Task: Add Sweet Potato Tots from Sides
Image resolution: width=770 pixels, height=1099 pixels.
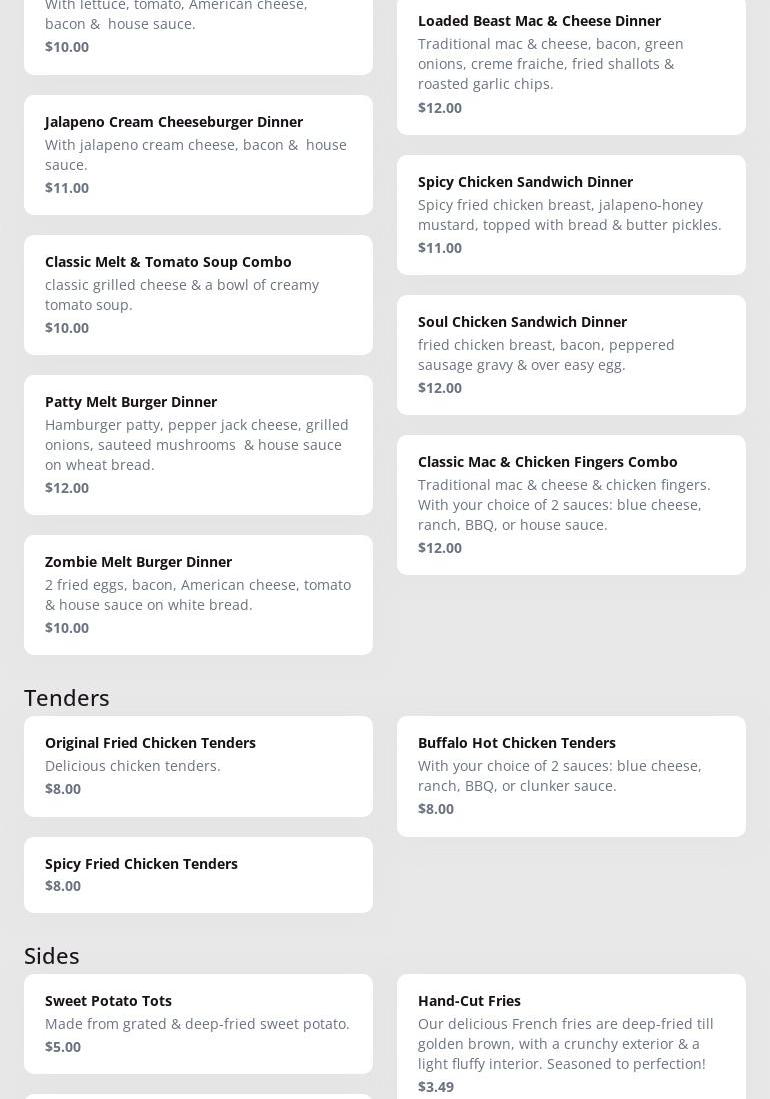Action: [198, 1022]
